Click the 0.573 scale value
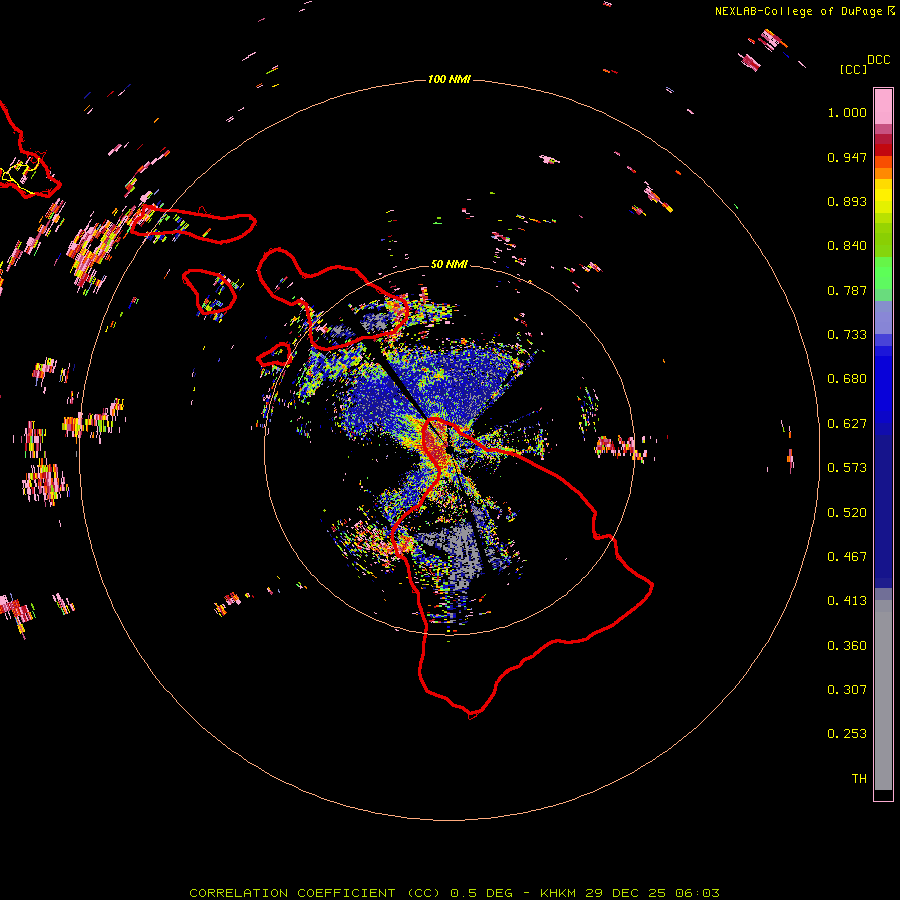 (847, 468)
